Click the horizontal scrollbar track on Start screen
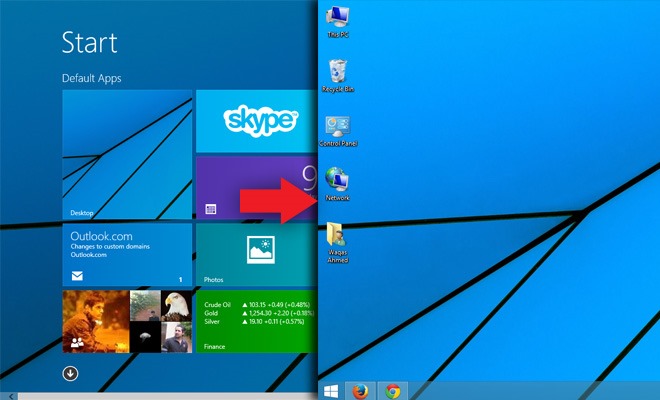Image resolution: width=660 pixels, height=400 pixels. [168, 397]
